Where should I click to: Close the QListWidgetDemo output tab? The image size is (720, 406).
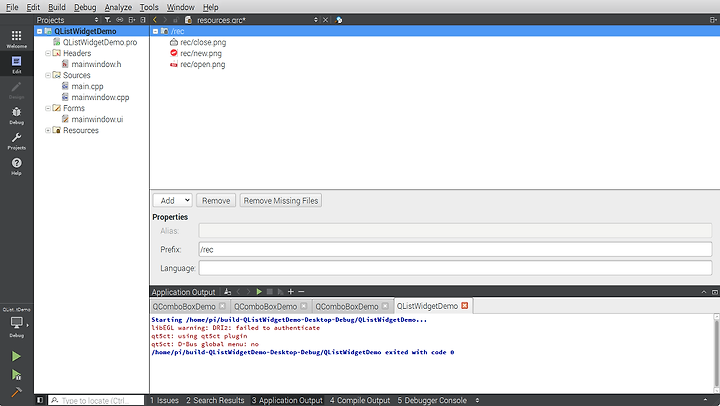tap(465, 305)
